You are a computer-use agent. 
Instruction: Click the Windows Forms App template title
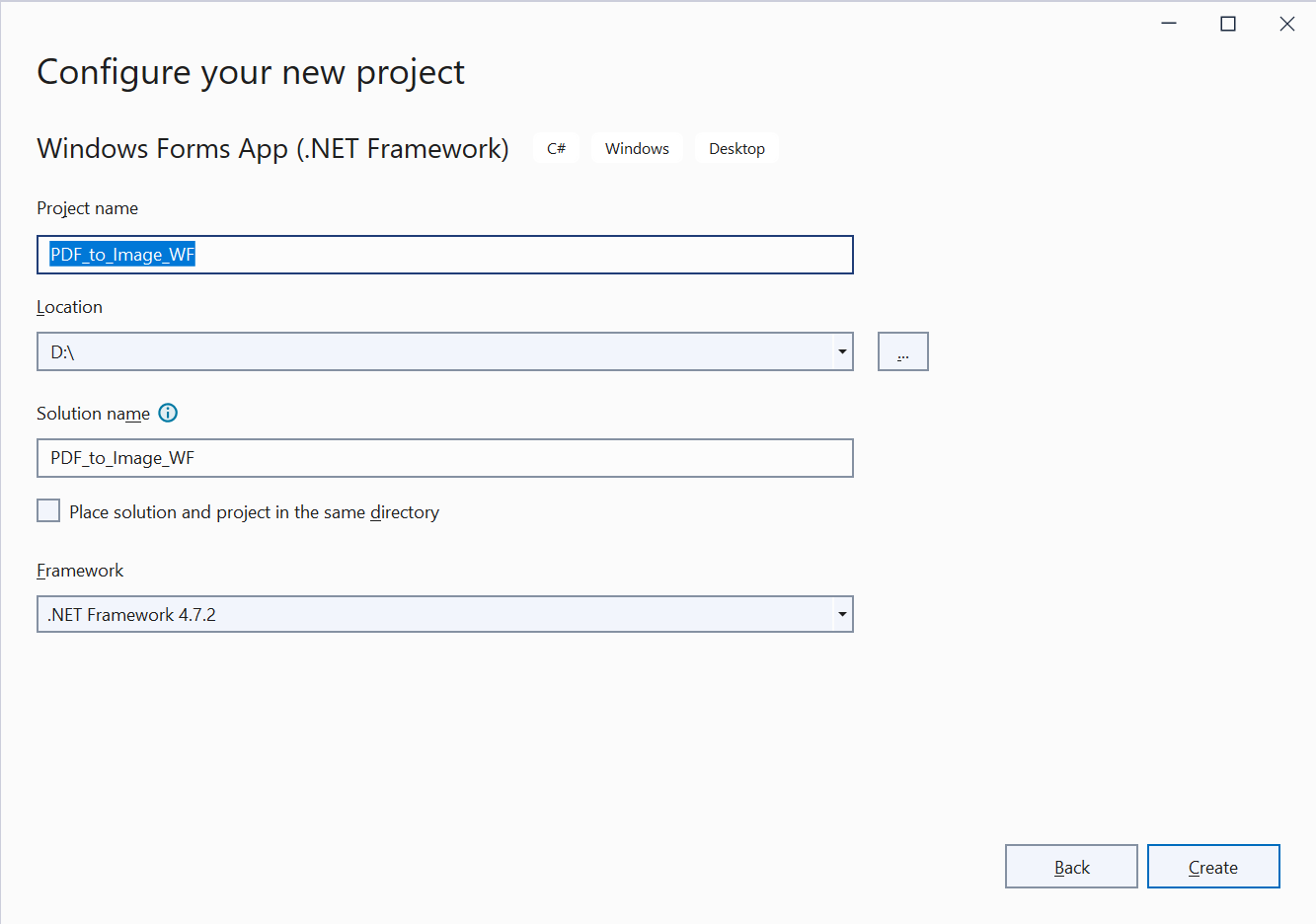pyautogui.click(x=273, y=148)
